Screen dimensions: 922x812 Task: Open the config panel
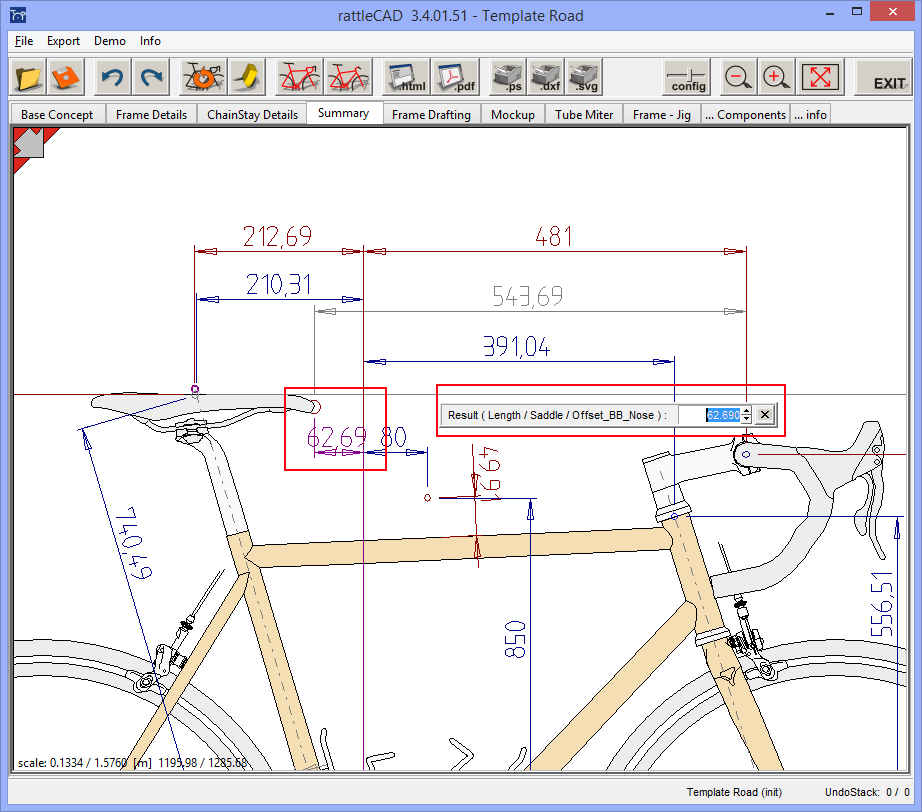coord(687,77)
